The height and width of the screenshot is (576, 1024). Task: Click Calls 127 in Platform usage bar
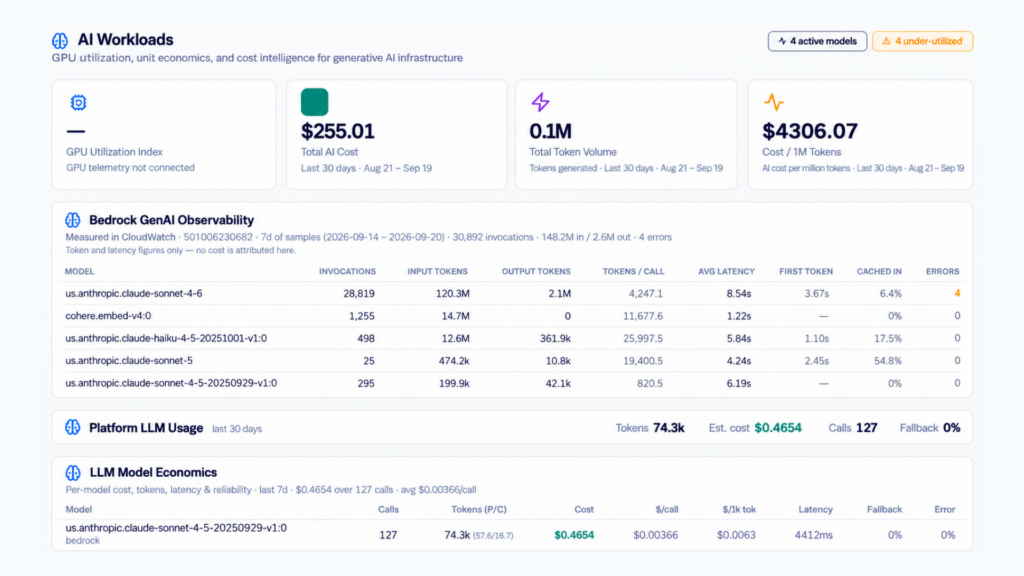click(853, 428)
